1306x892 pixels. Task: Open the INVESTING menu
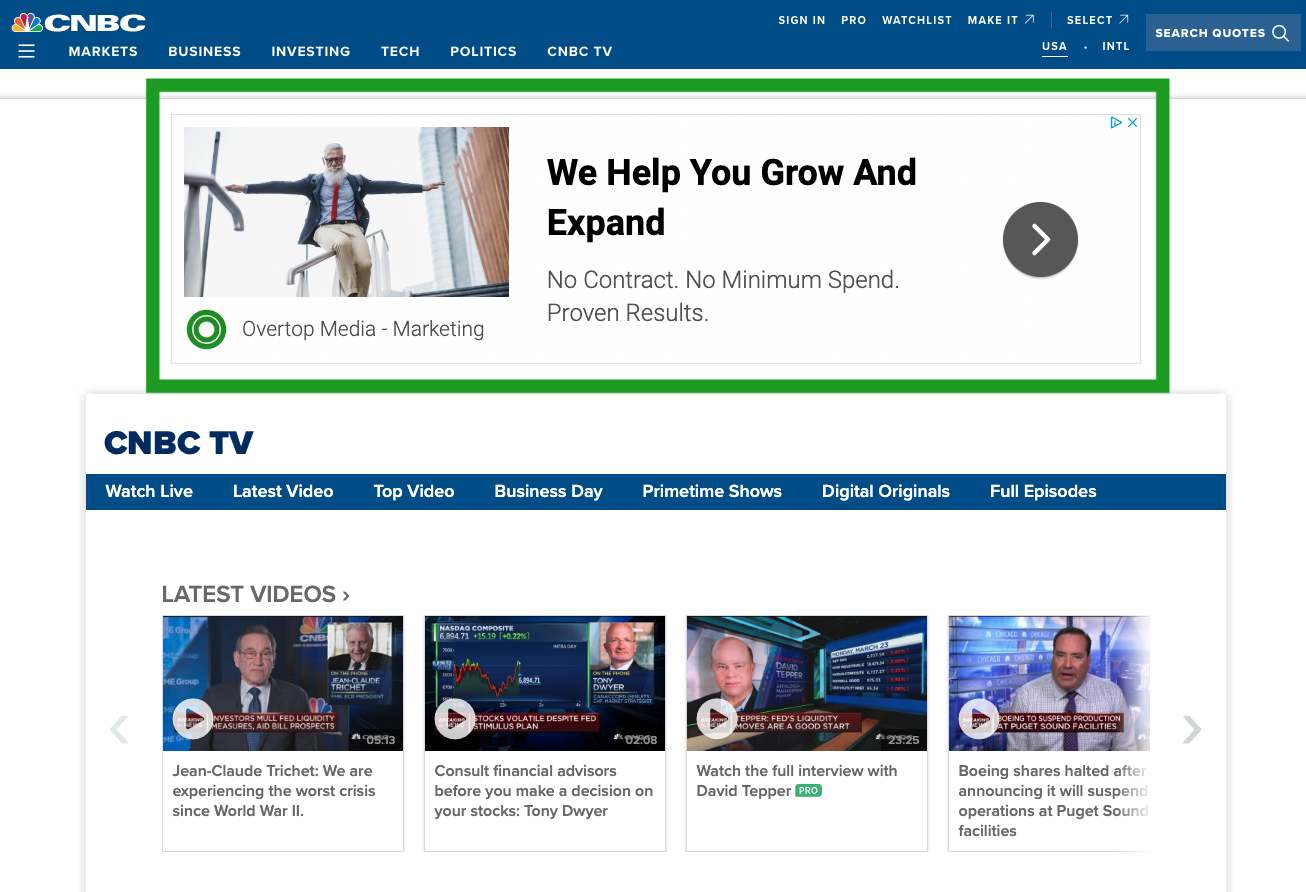click(x=311, y=51)
